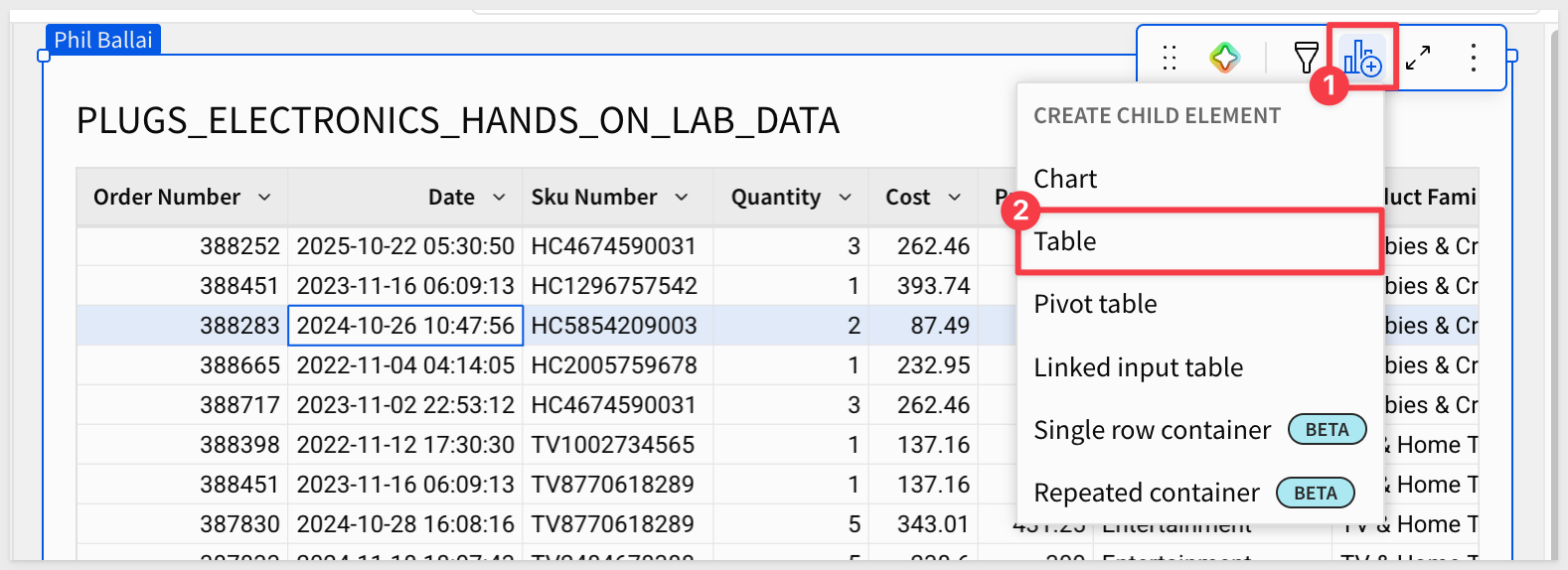Click the Phil Ballai user label

point(102,40)
